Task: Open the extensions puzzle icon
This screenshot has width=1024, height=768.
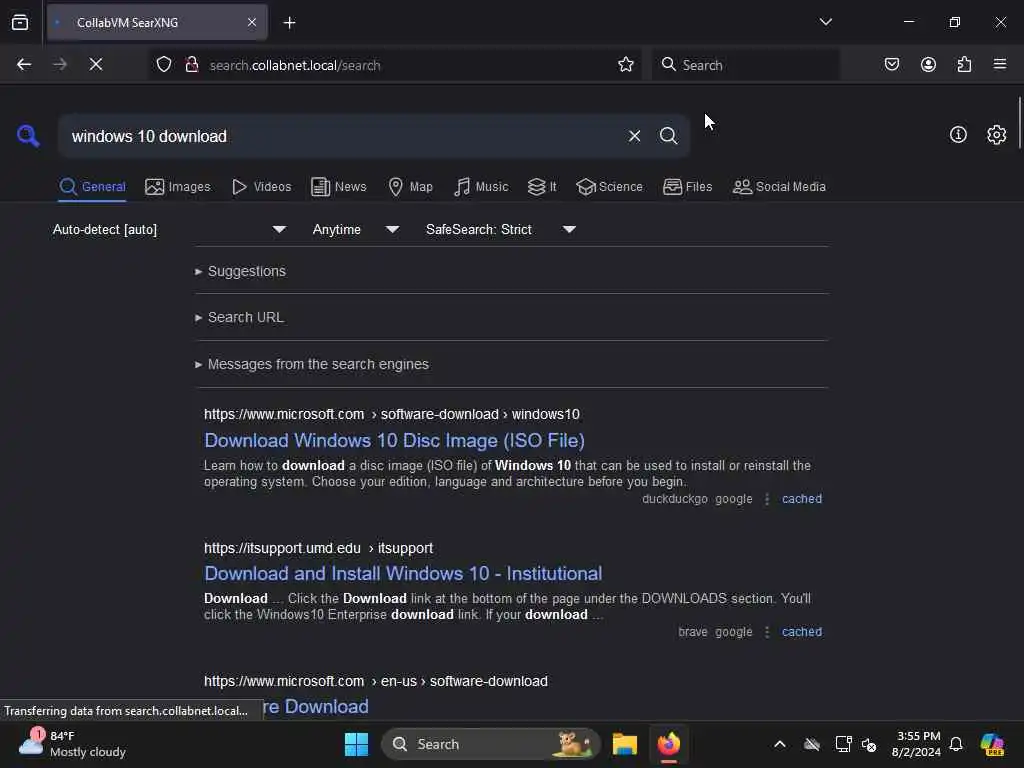Action: click(x=964, y=64)
